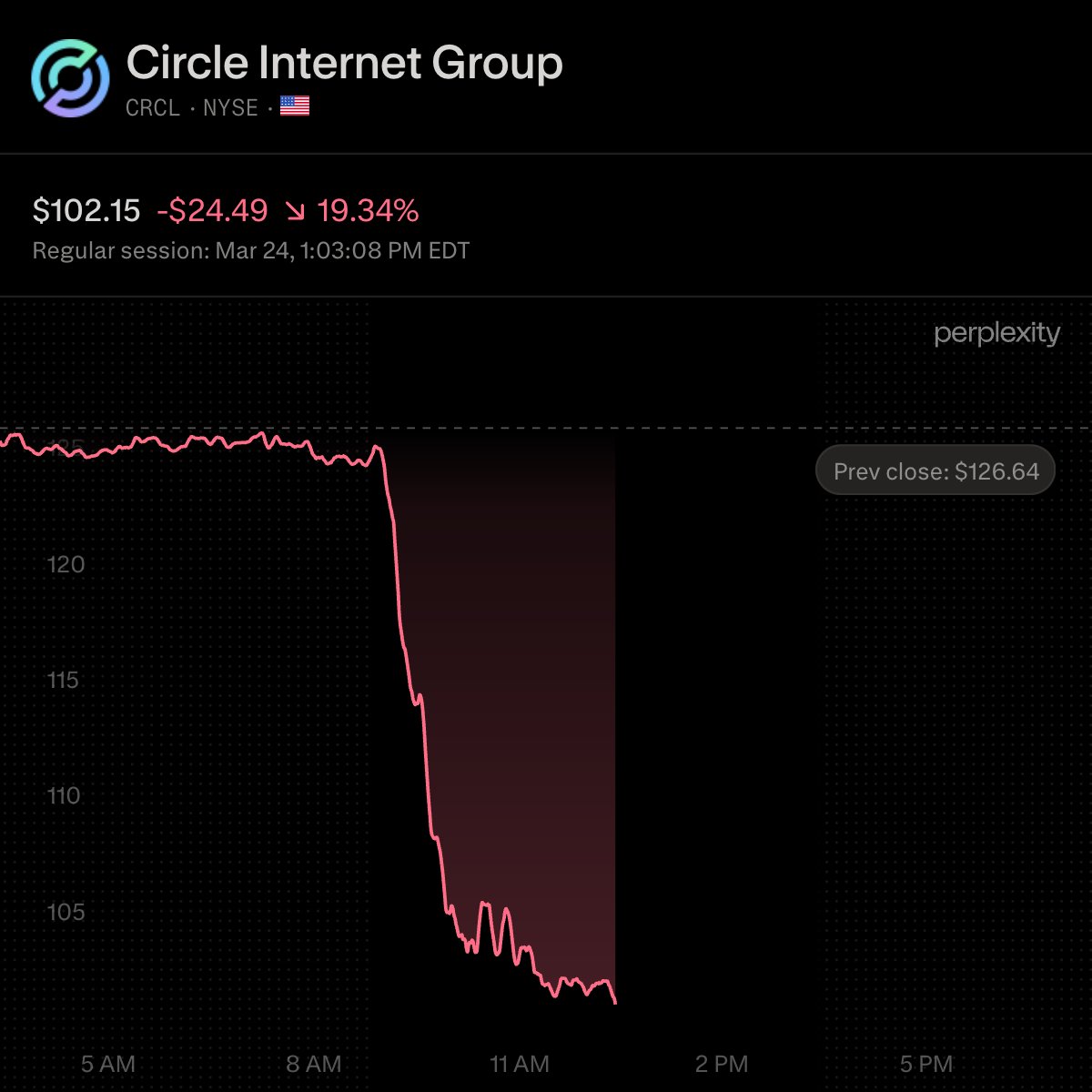Viewport: 1092px width, 1092px height.
Task: Click the Prev close $126.64 badge
Action: [935, 470]
